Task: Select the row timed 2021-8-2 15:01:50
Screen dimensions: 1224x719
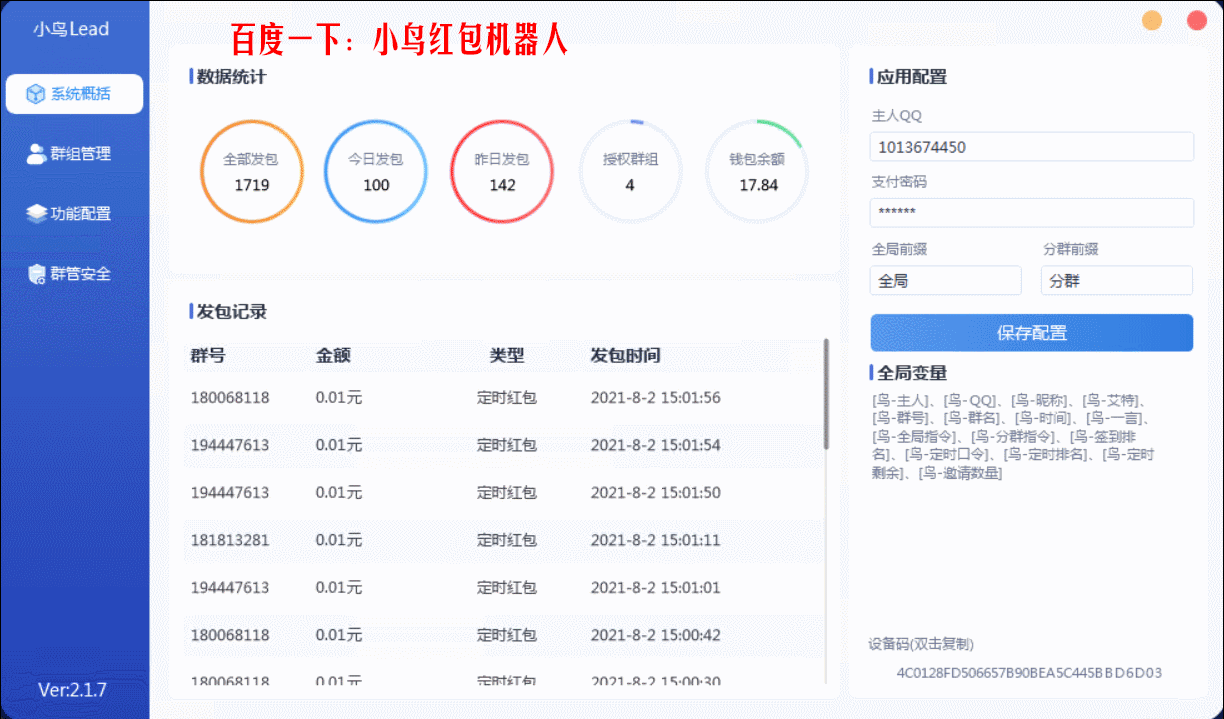Action: [x=503, y=492]
